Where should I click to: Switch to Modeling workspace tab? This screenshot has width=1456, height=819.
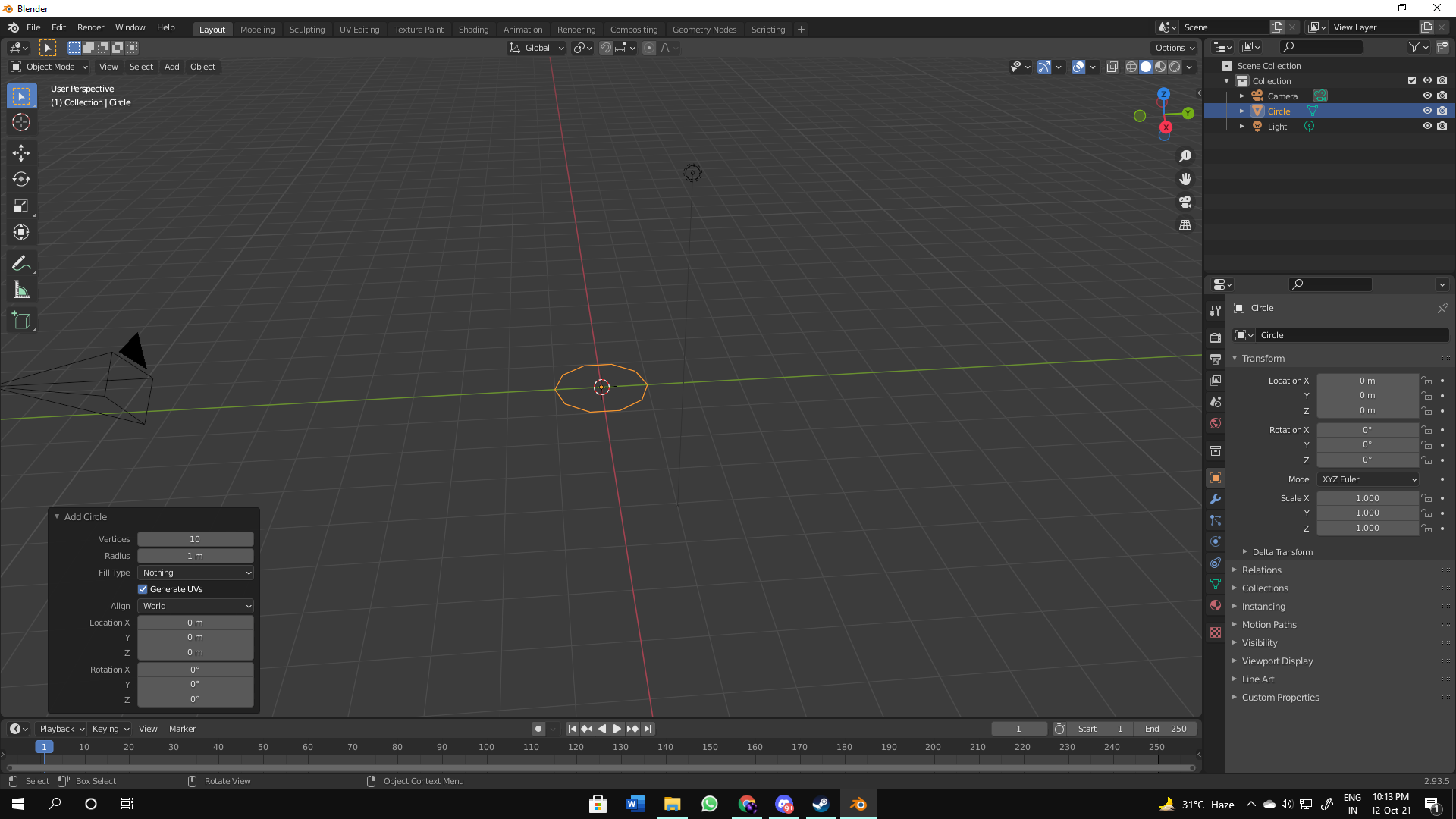coord(257,30)
